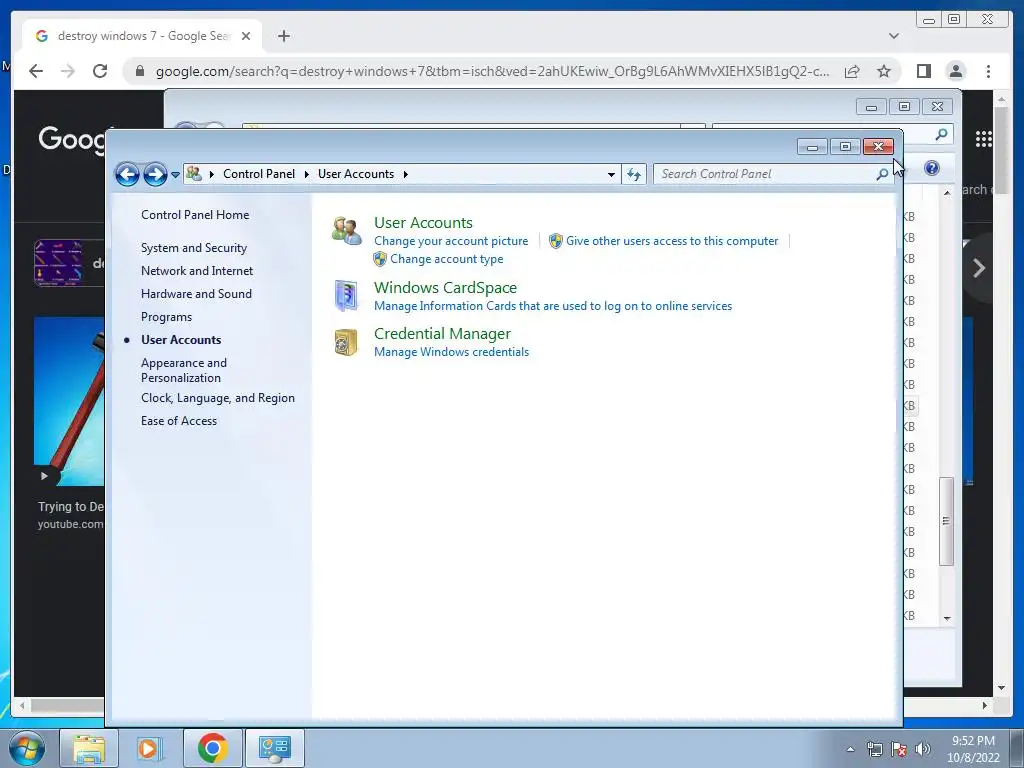This screenshot has height=768, width=1024.
Task: Click Manage Windows credentials
Action: [451, 352]
